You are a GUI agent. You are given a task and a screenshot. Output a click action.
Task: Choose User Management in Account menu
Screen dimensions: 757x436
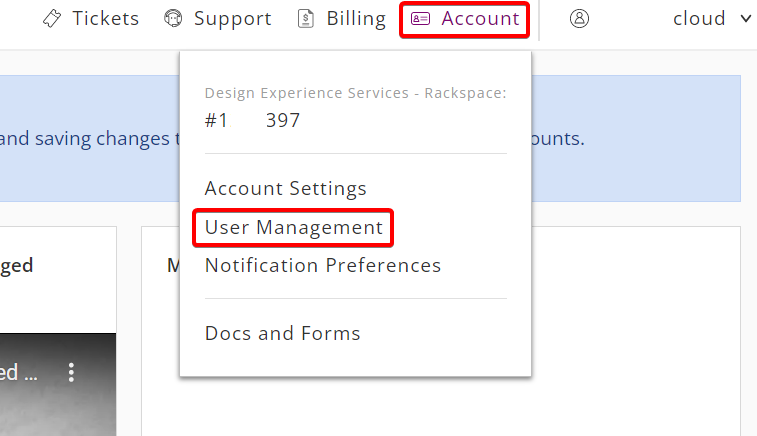click(x=294, y=227)
